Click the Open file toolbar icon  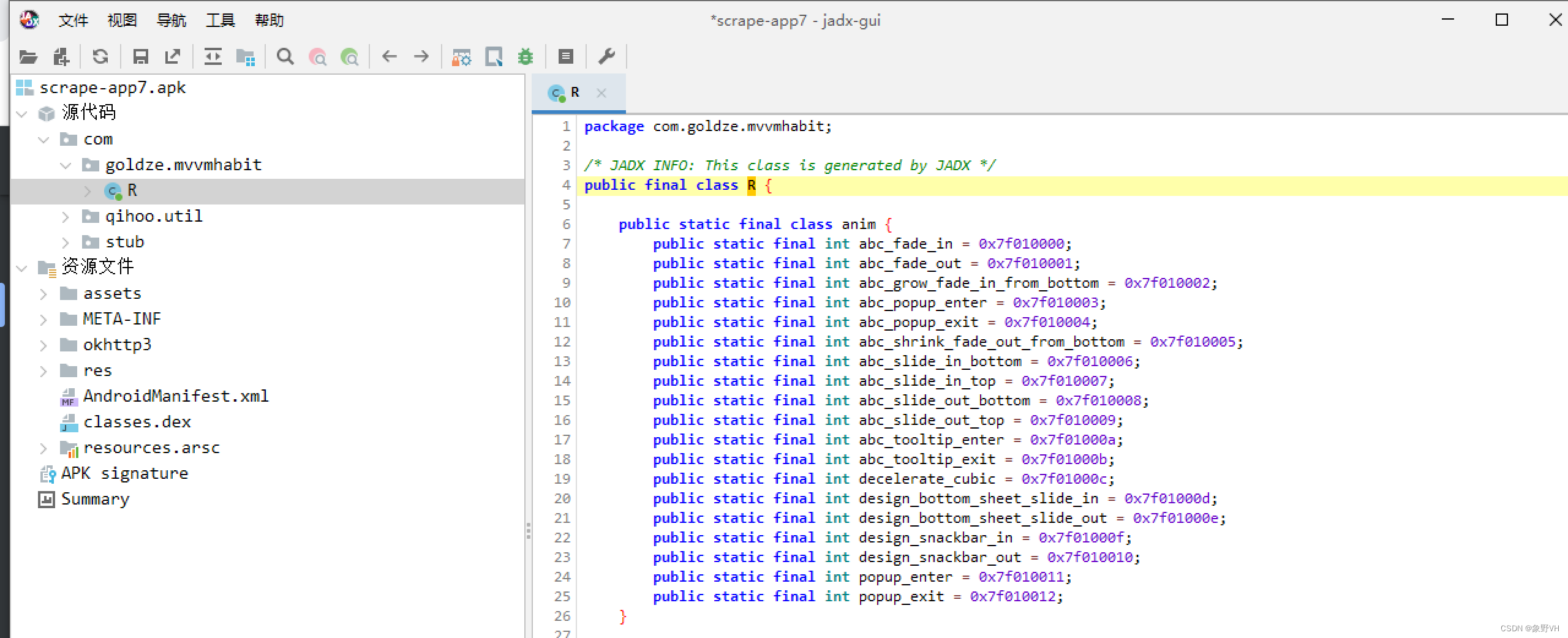28,57
